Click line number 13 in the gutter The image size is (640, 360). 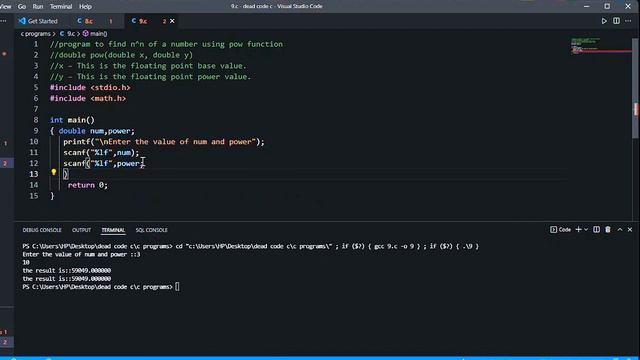33,174
